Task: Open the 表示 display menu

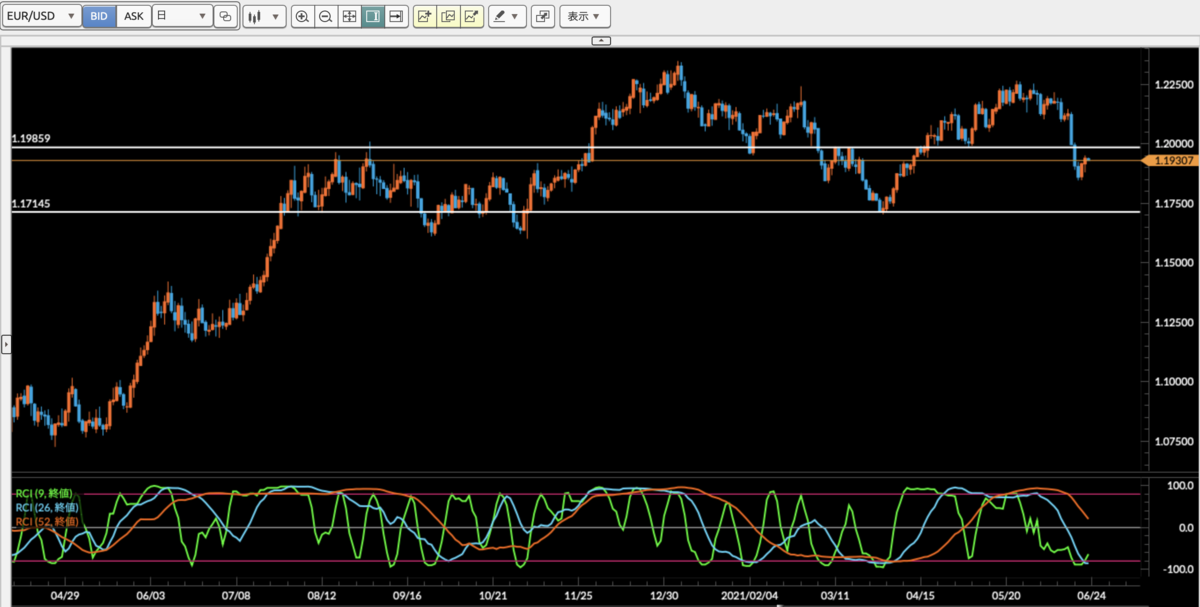Action: [584, 16]
